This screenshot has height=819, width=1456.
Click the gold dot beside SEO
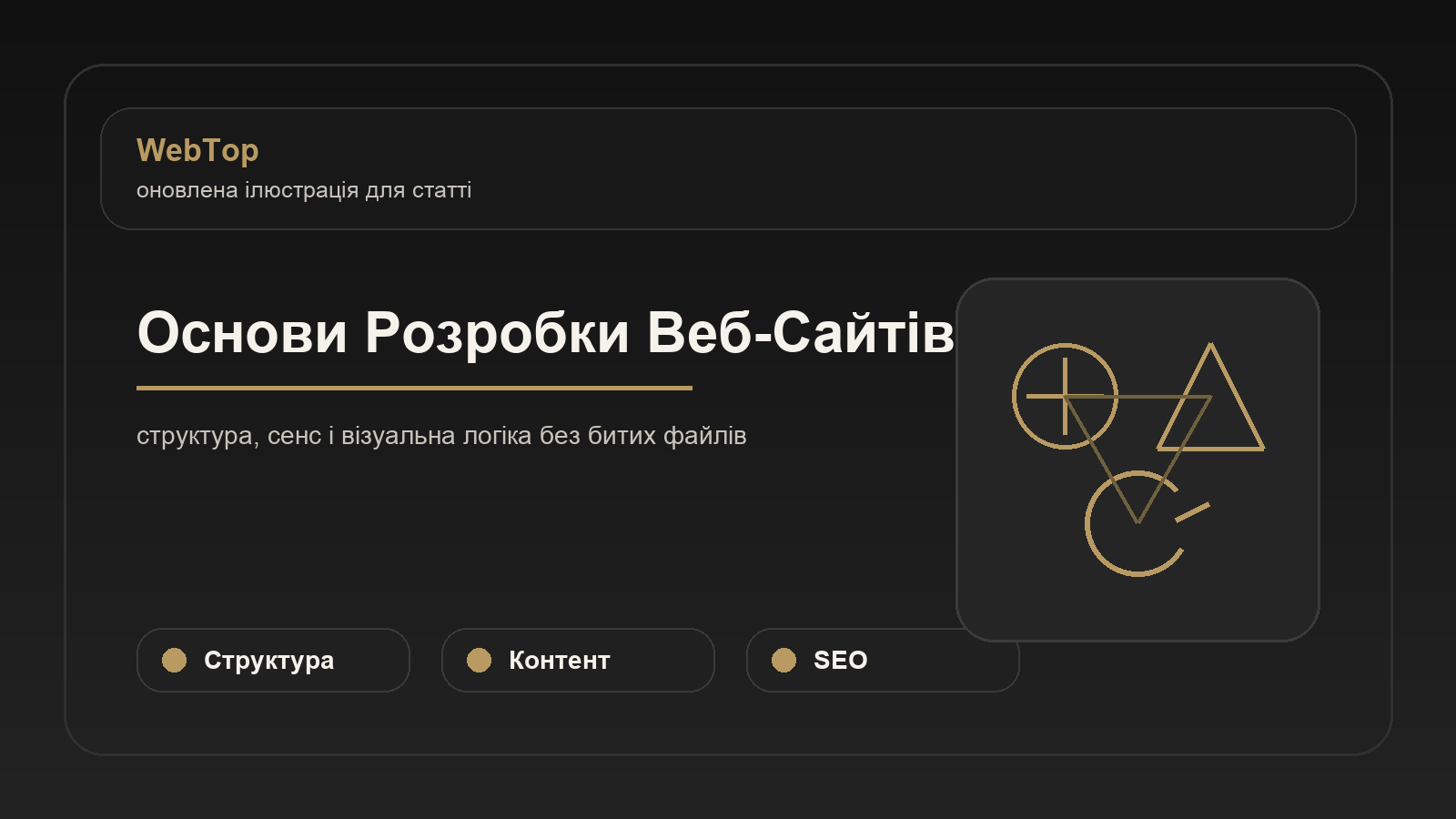pos(784,660)
